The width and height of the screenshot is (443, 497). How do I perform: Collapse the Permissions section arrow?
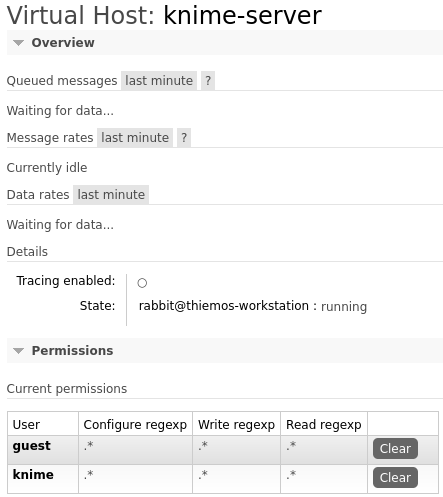click(x=18, y=351)
